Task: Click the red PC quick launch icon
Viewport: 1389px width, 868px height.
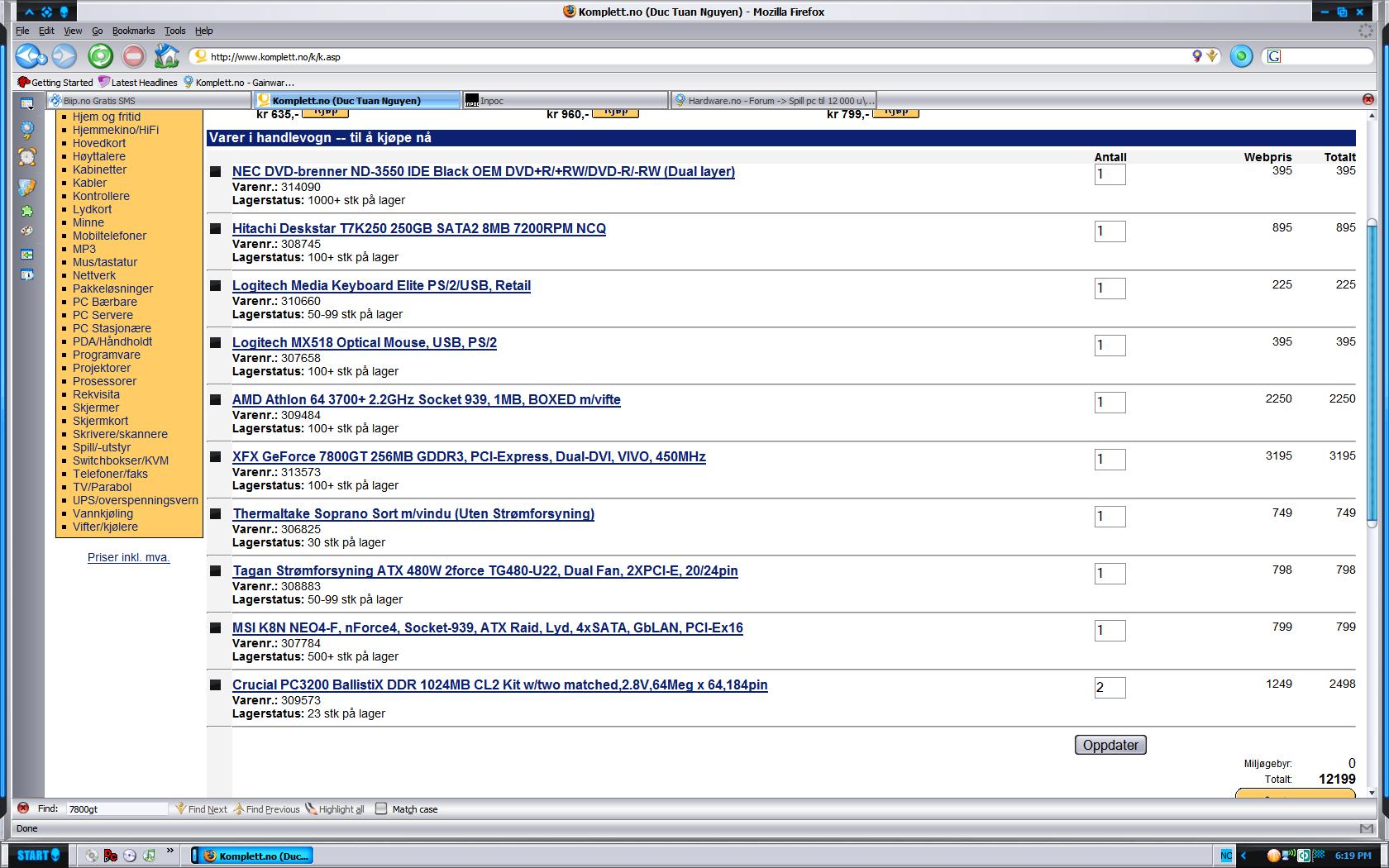Action: (x=110, y=856)
